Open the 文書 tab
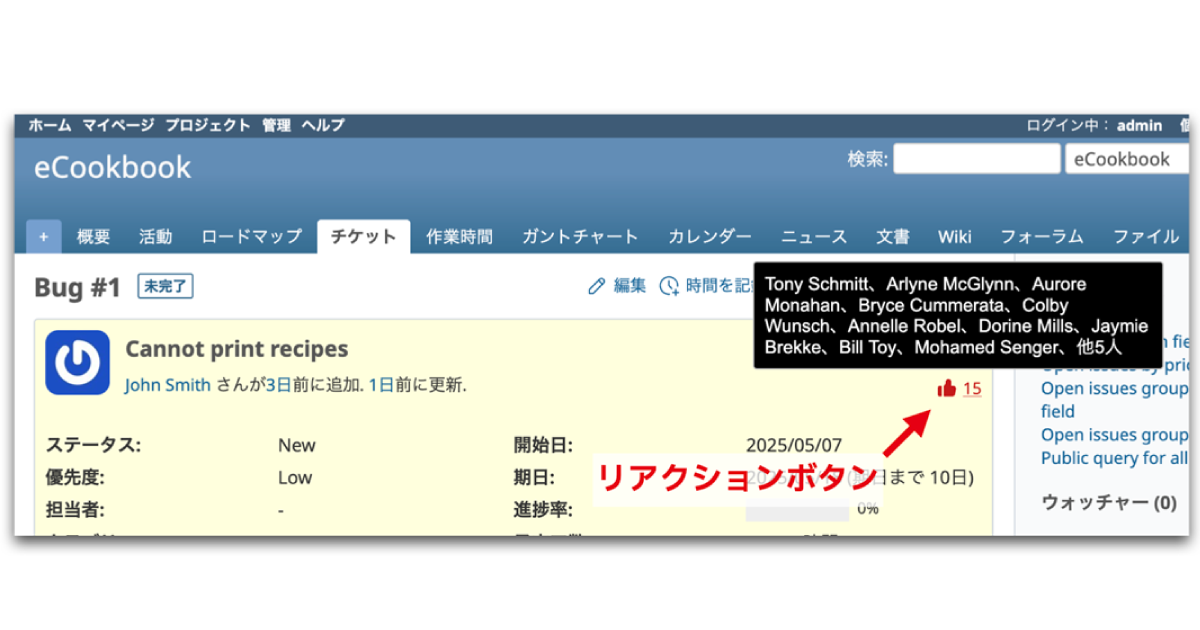This screenshot has width=1200, height=630. [893, 237]
